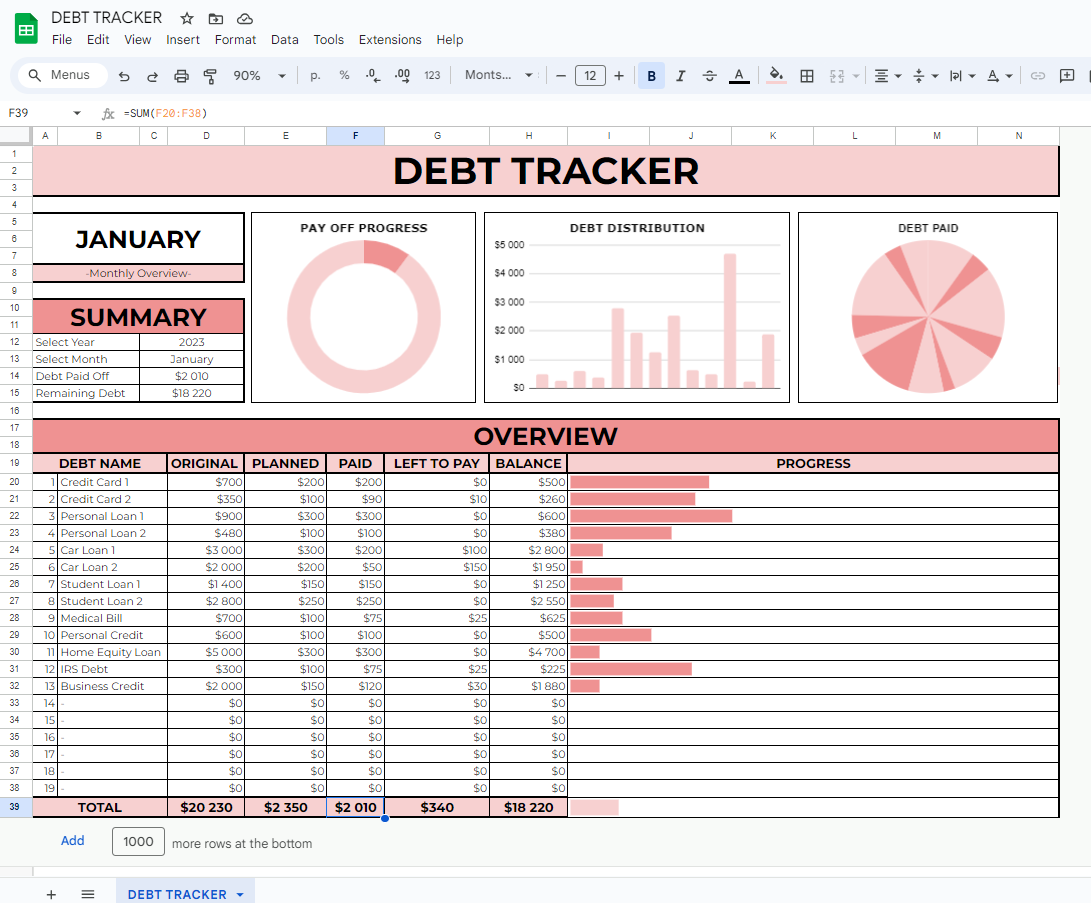Click Add rows link
The height and width of the screenshot is (903, 1091).
click(x=72, y=840)
